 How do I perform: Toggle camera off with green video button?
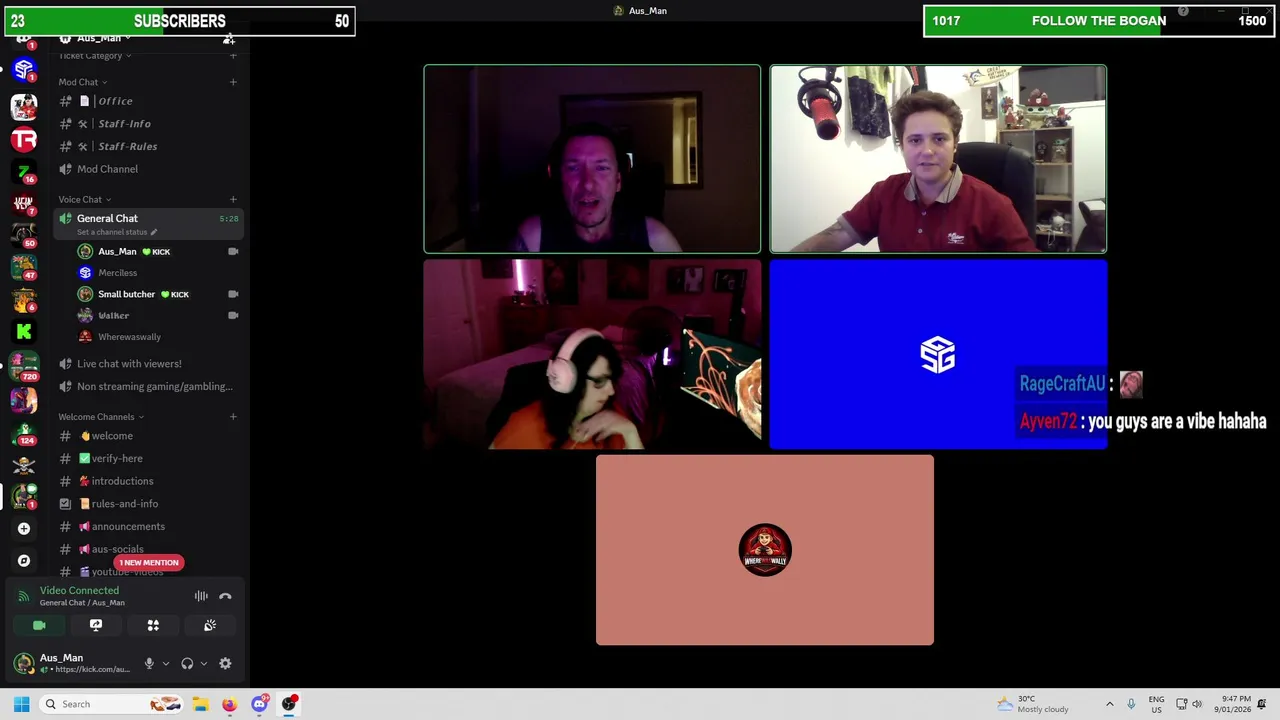coord(39,625)
